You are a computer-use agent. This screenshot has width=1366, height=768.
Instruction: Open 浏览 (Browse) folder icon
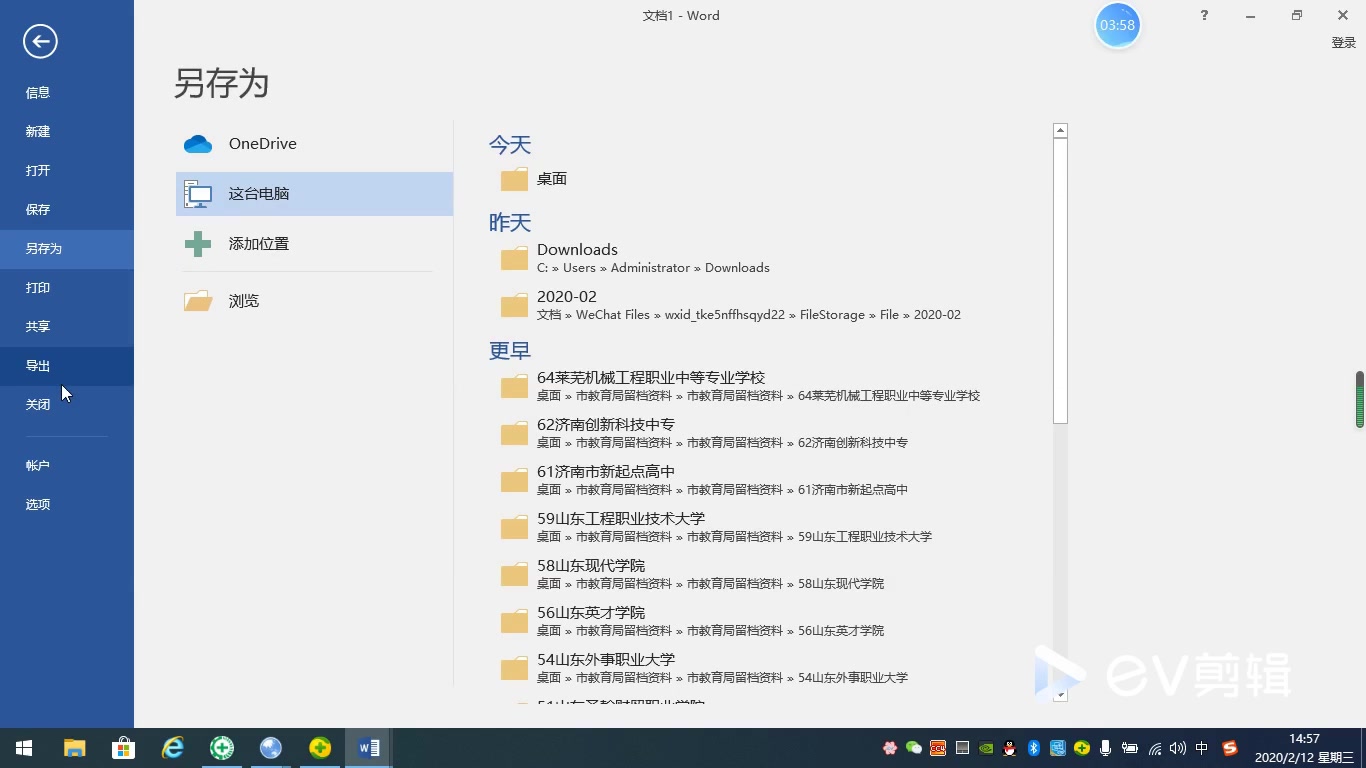pos(198,300)
